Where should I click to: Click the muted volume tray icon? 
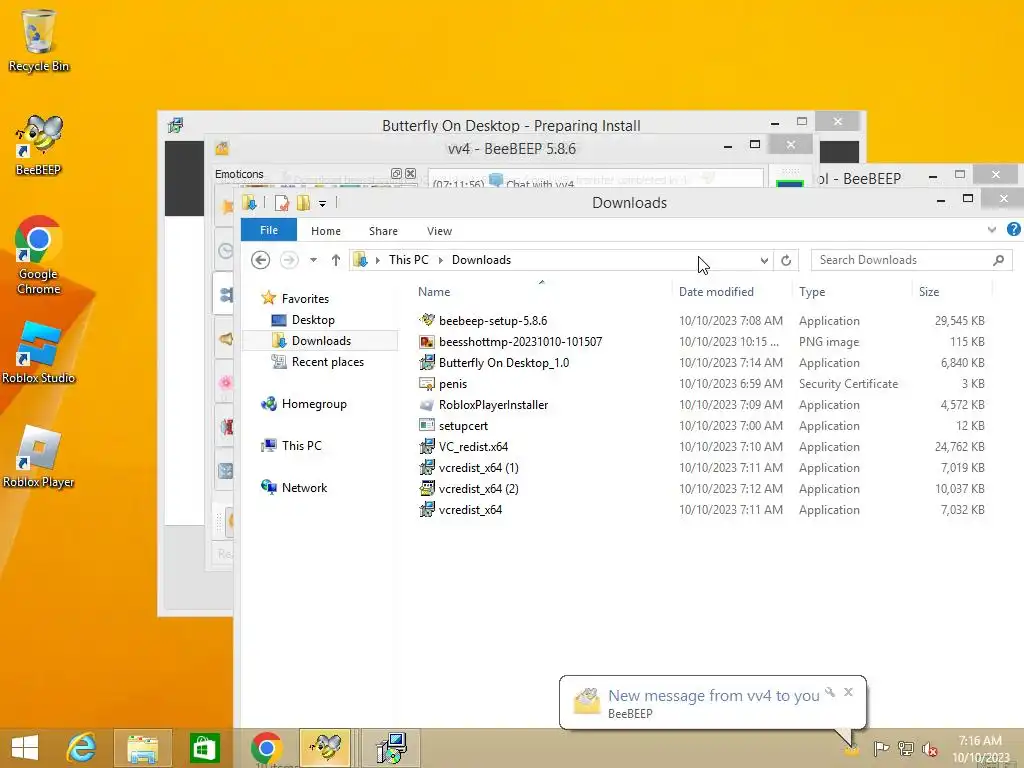click(x=930, y=748)
